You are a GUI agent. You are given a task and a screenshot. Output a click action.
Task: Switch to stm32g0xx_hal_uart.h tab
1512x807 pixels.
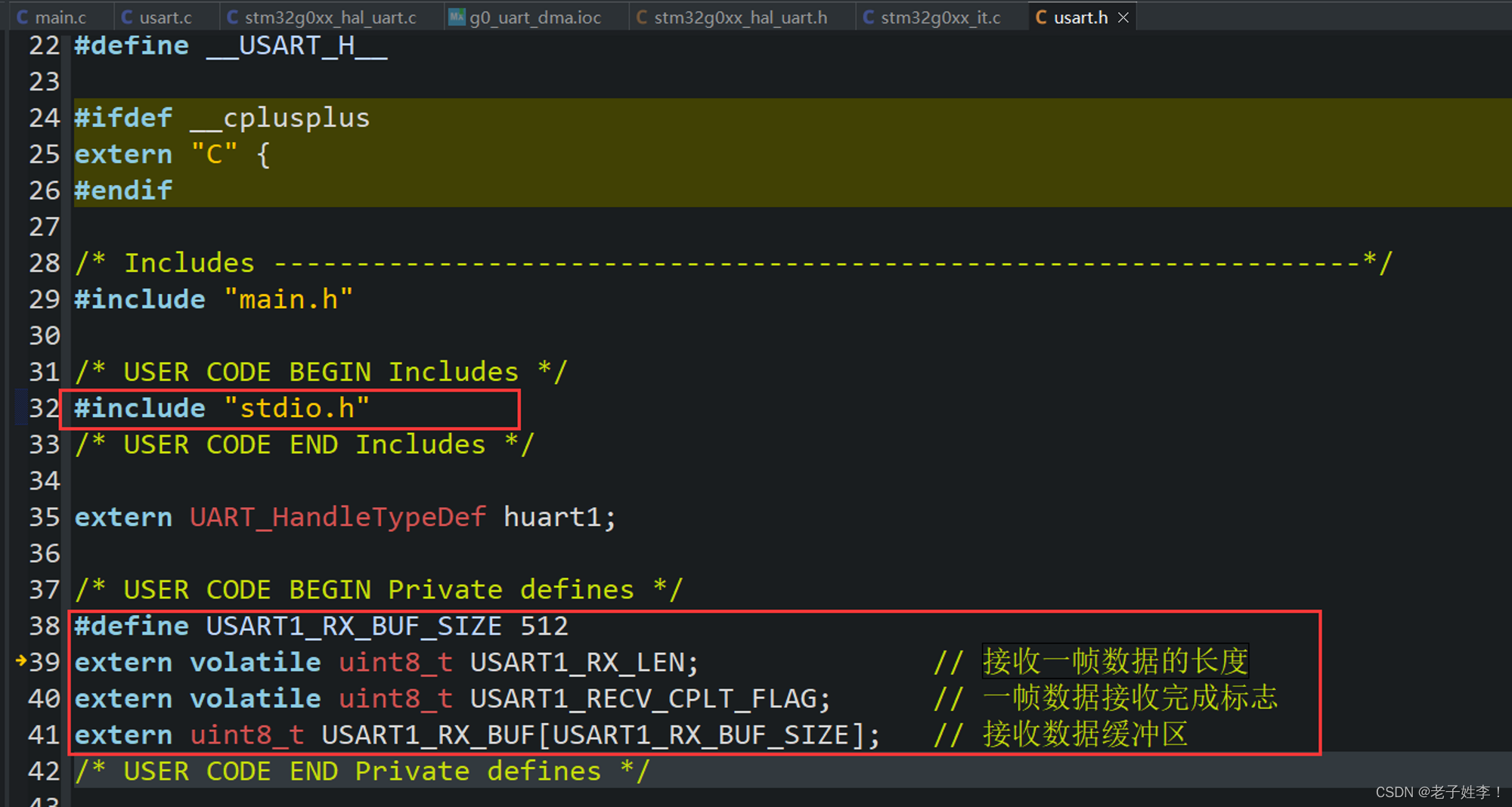[x=733, y=17]
